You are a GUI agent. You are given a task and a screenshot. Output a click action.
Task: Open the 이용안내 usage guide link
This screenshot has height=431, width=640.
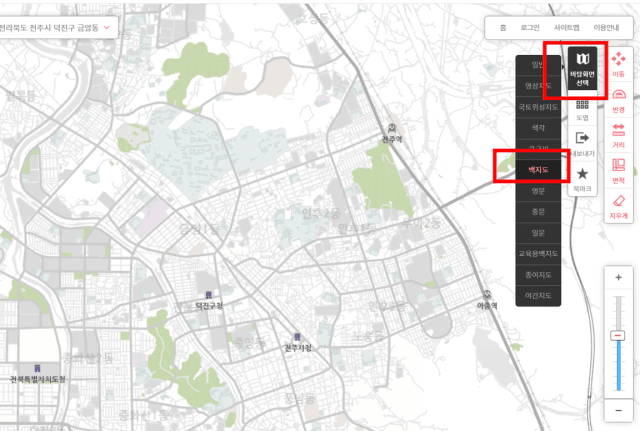tap(606, 28)
